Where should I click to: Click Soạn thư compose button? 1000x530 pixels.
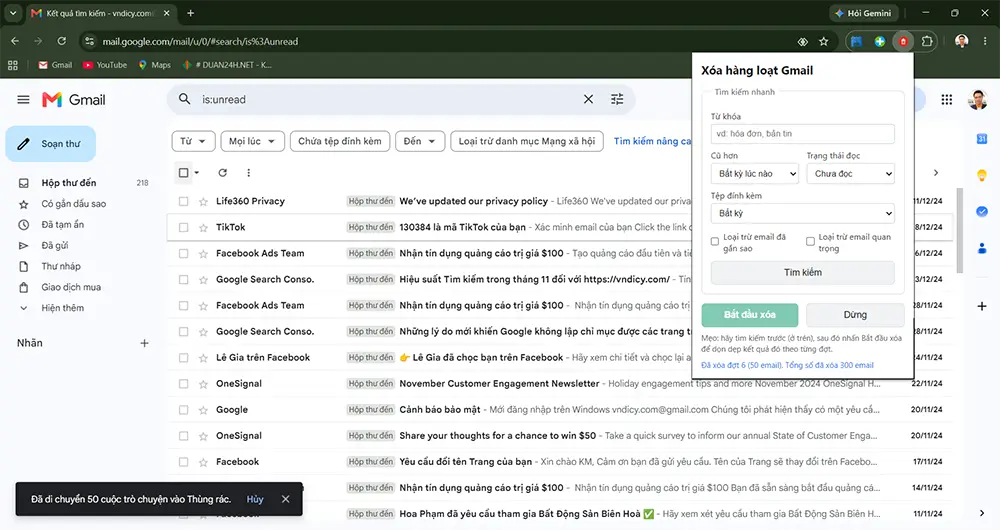coord(50,144)
